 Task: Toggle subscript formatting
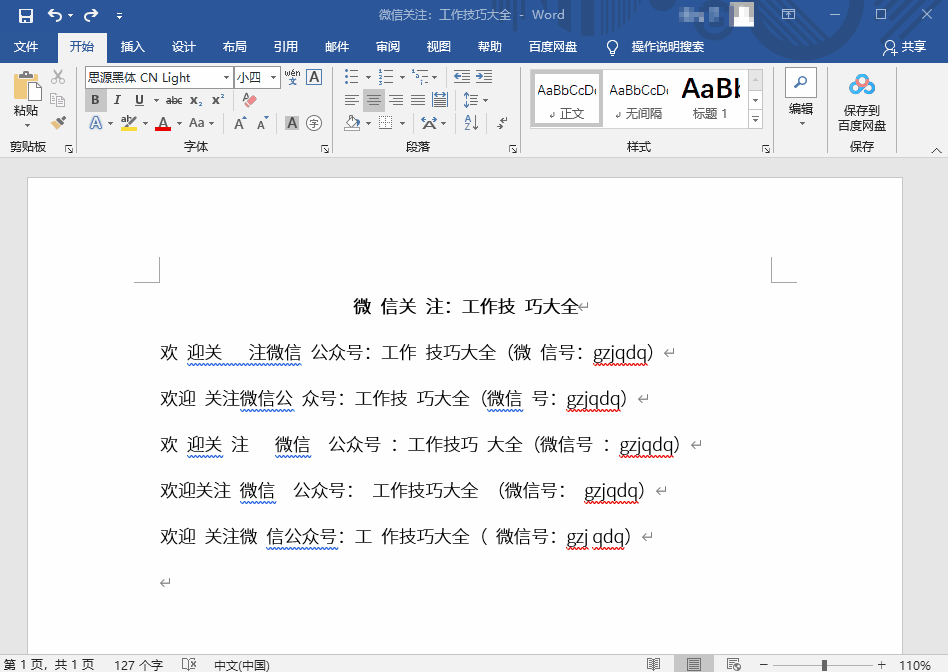tap(196, 100)
